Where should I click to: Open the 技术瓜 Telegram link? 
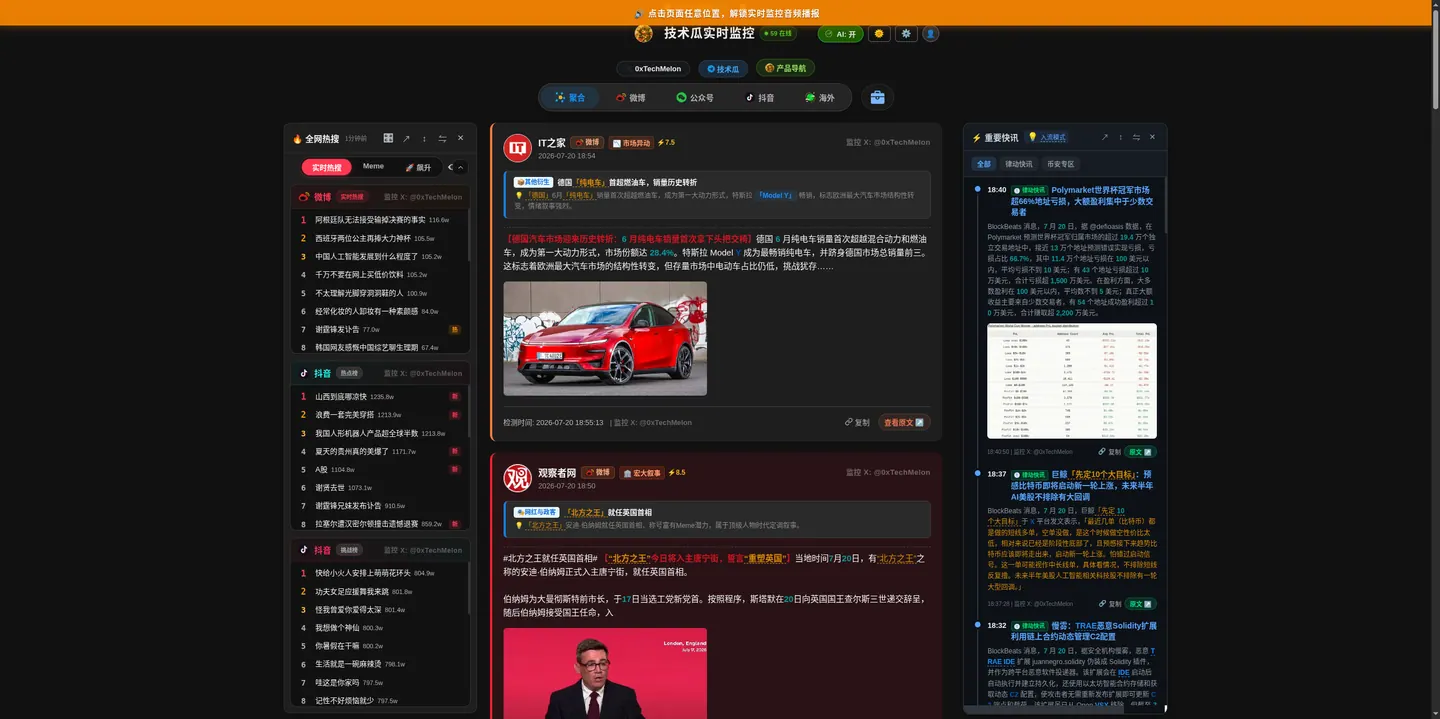(x=723, y=69)
